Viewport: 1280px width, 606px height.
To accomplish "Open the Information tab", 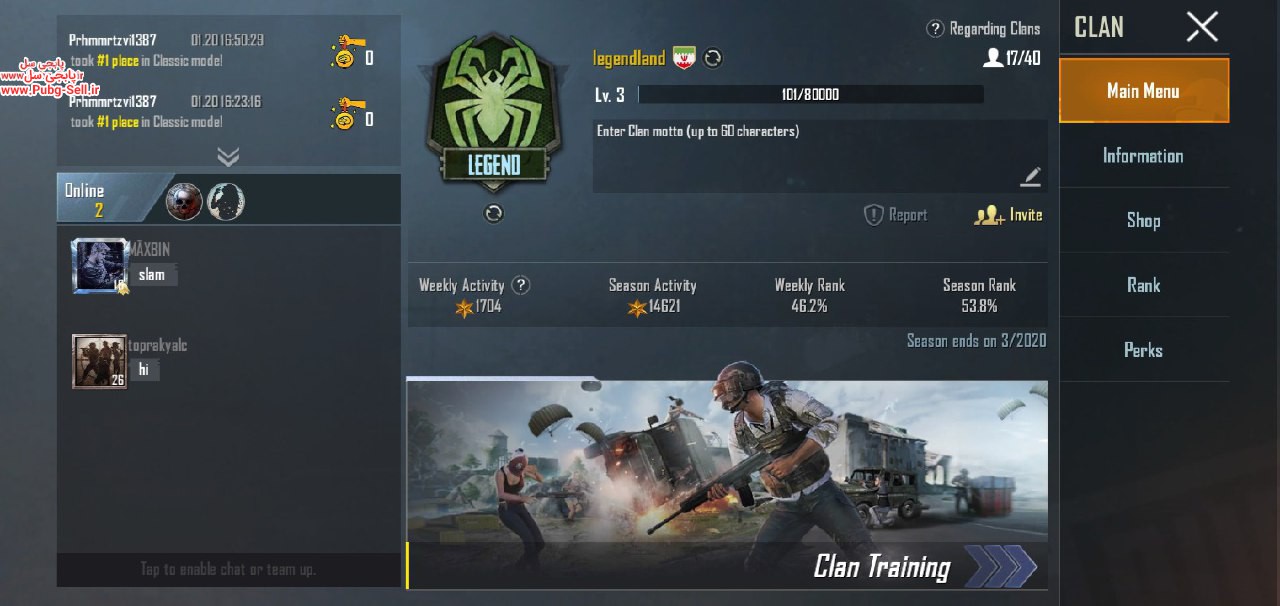I will (x=1144, y=155).
